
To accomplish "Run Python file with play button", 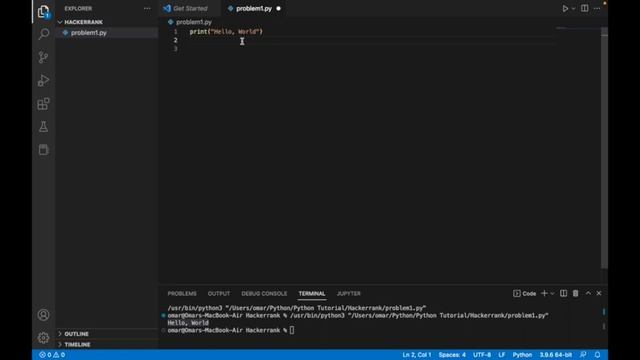I will [x=565, y=8].
